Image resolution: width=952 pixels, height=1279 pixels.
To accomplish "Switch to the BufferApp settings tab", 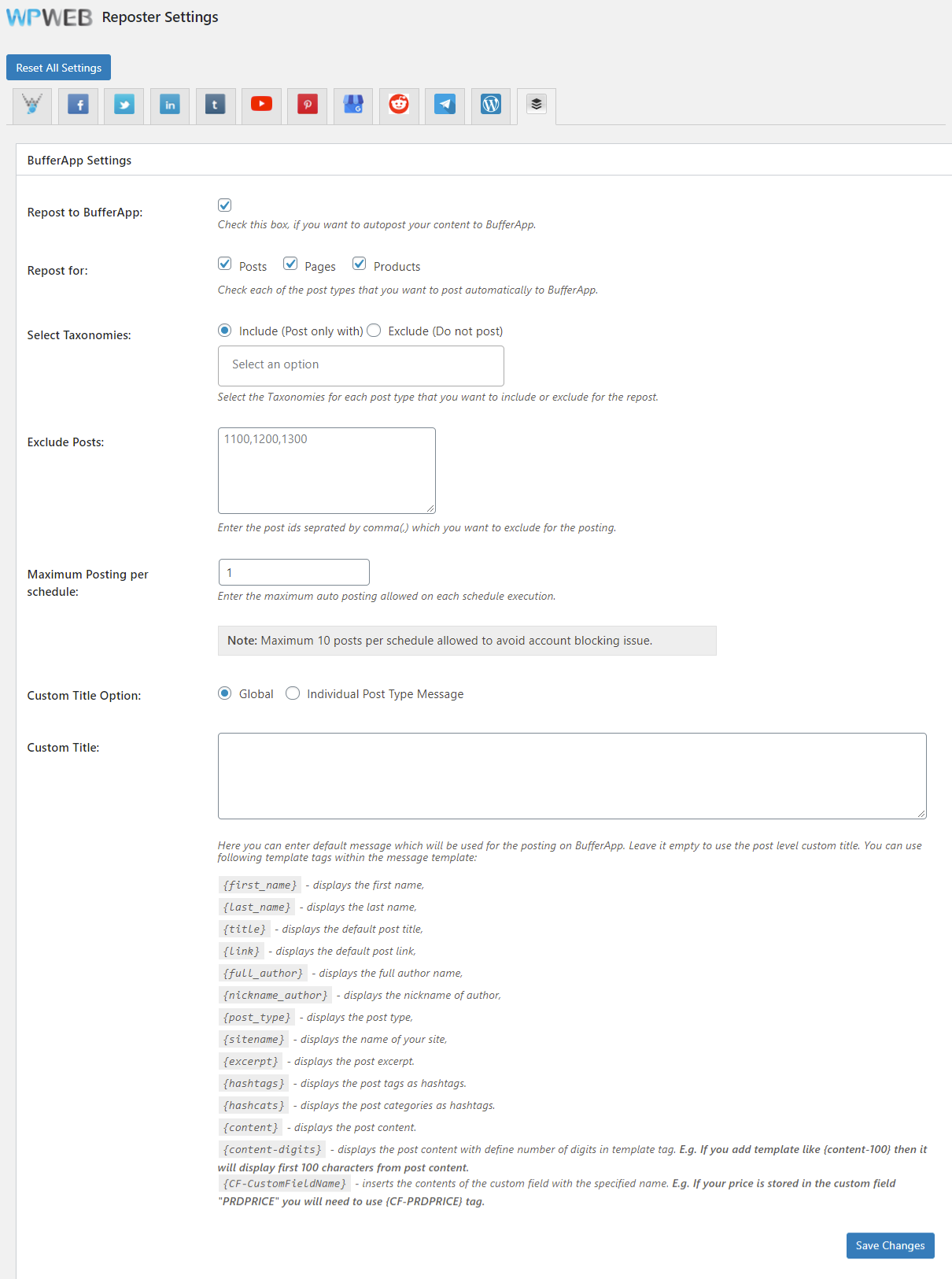I will [x=536, y=105].
